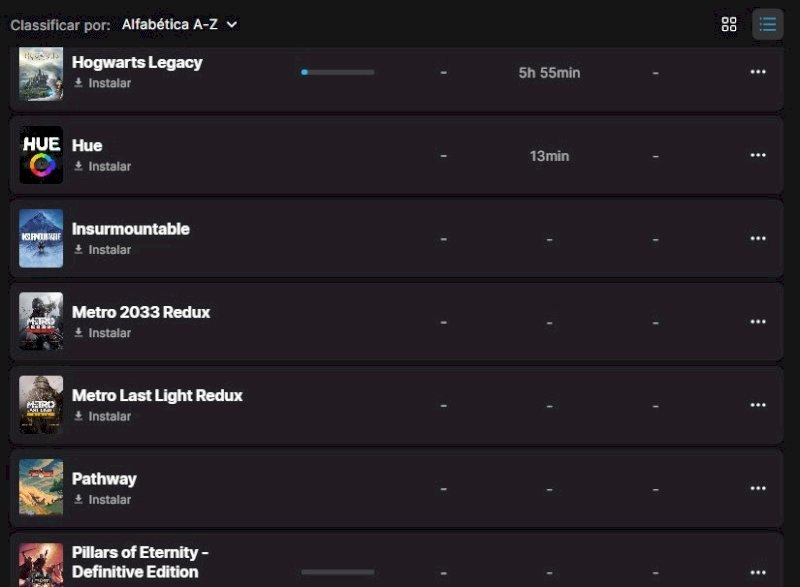
Task: Show options menu for Metro 2033 Redux
Action: click(758, 322)
